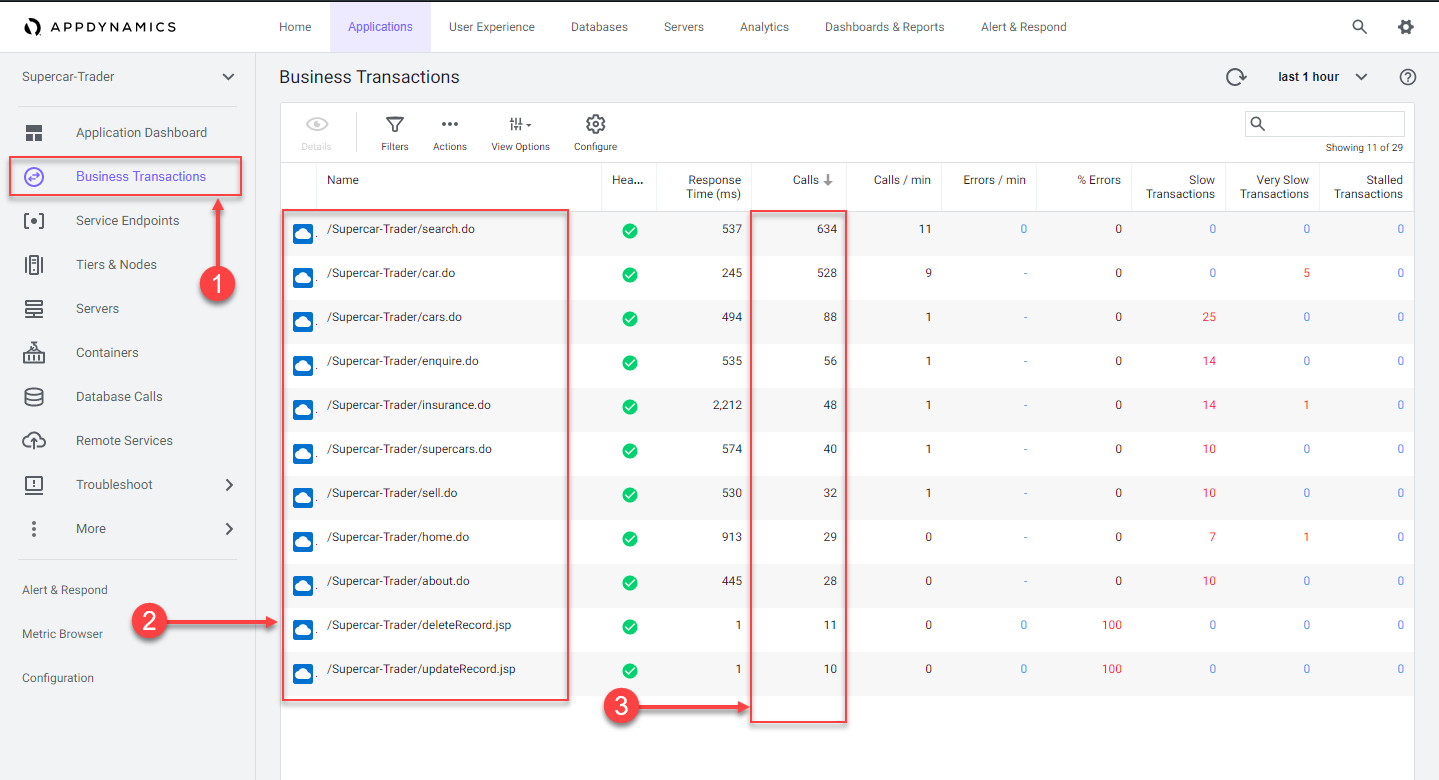Click the Database Calls sidebar icon
The height and width of the screenshot is (780, 1439).
[34, 397]
